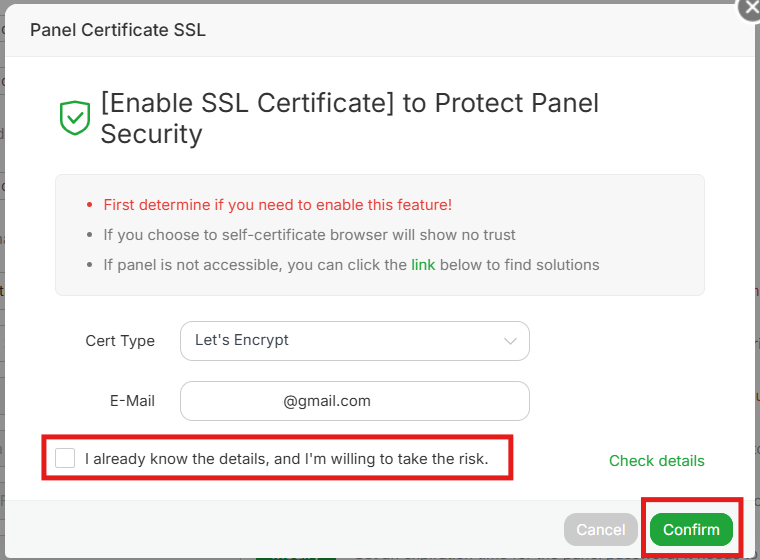Viewport: 760px width, 560px height.
Task: Open the Check details link
Action: point(656,461)
